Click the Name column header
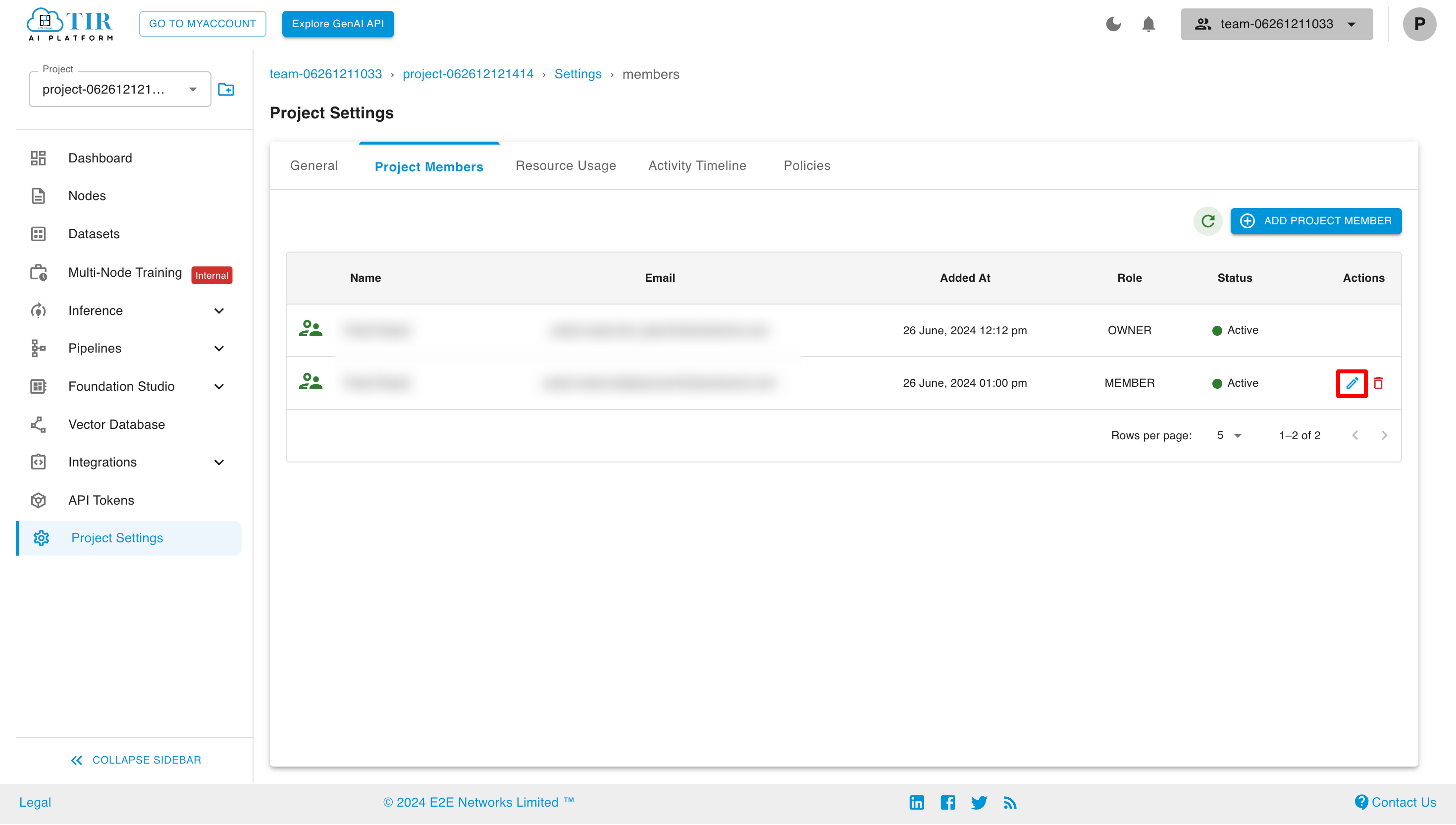This screenshot has height=825, width=1456. click(365, 278)
